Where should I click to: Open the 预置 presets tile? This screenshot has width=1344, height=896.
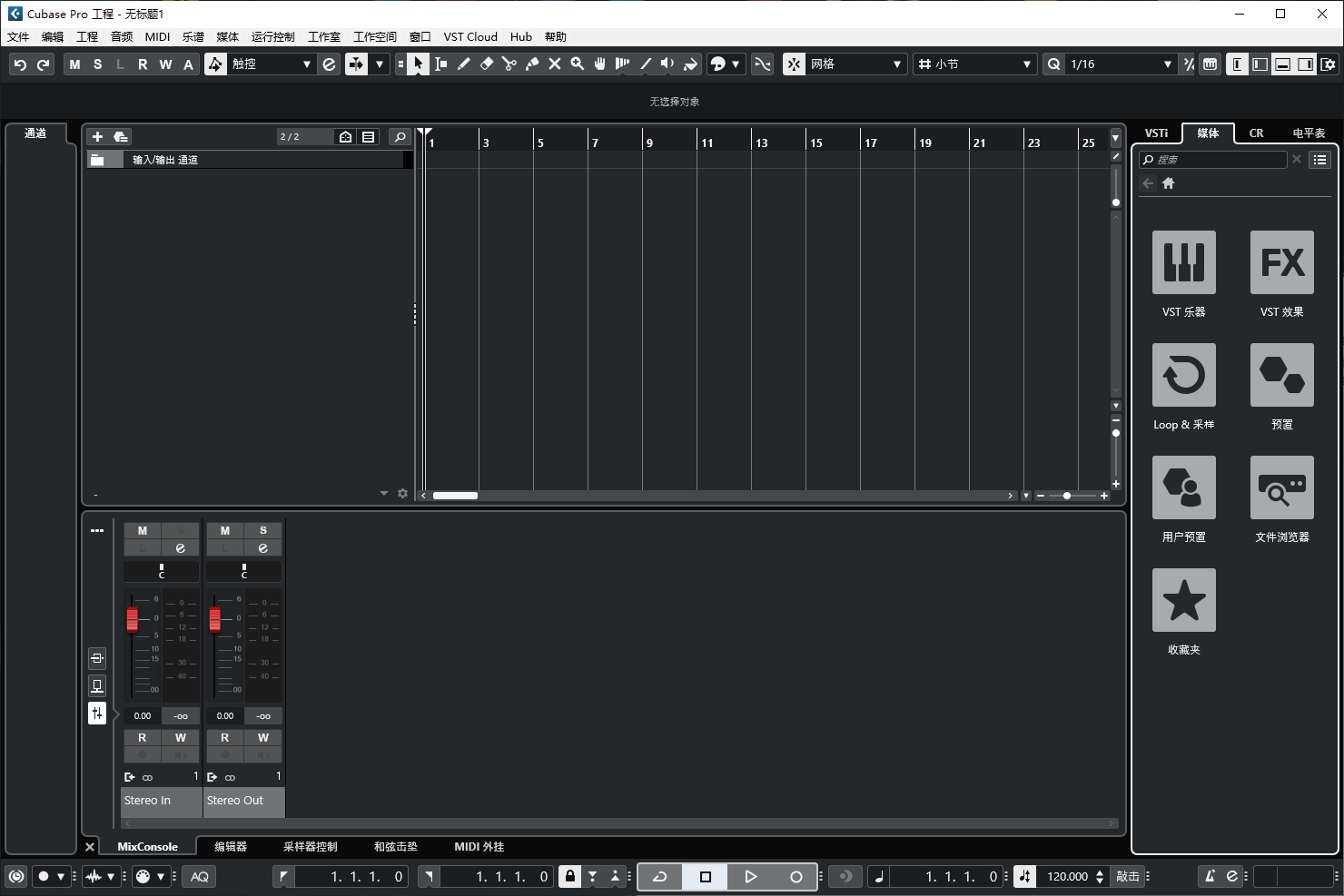click(1282, 375)
